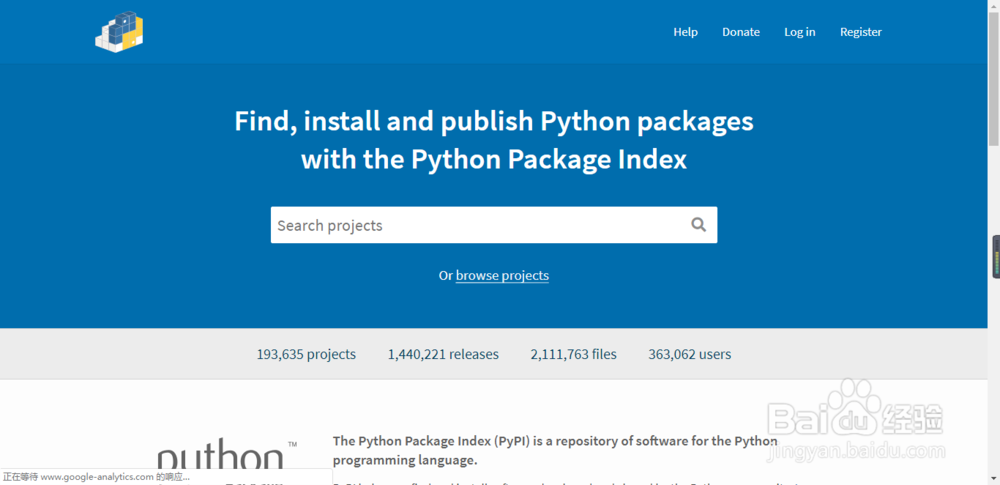Viewport: 1000px width, 485px height.
Task: Click the 2,111,763 files statistic
Action: click(x=573, y=354)
